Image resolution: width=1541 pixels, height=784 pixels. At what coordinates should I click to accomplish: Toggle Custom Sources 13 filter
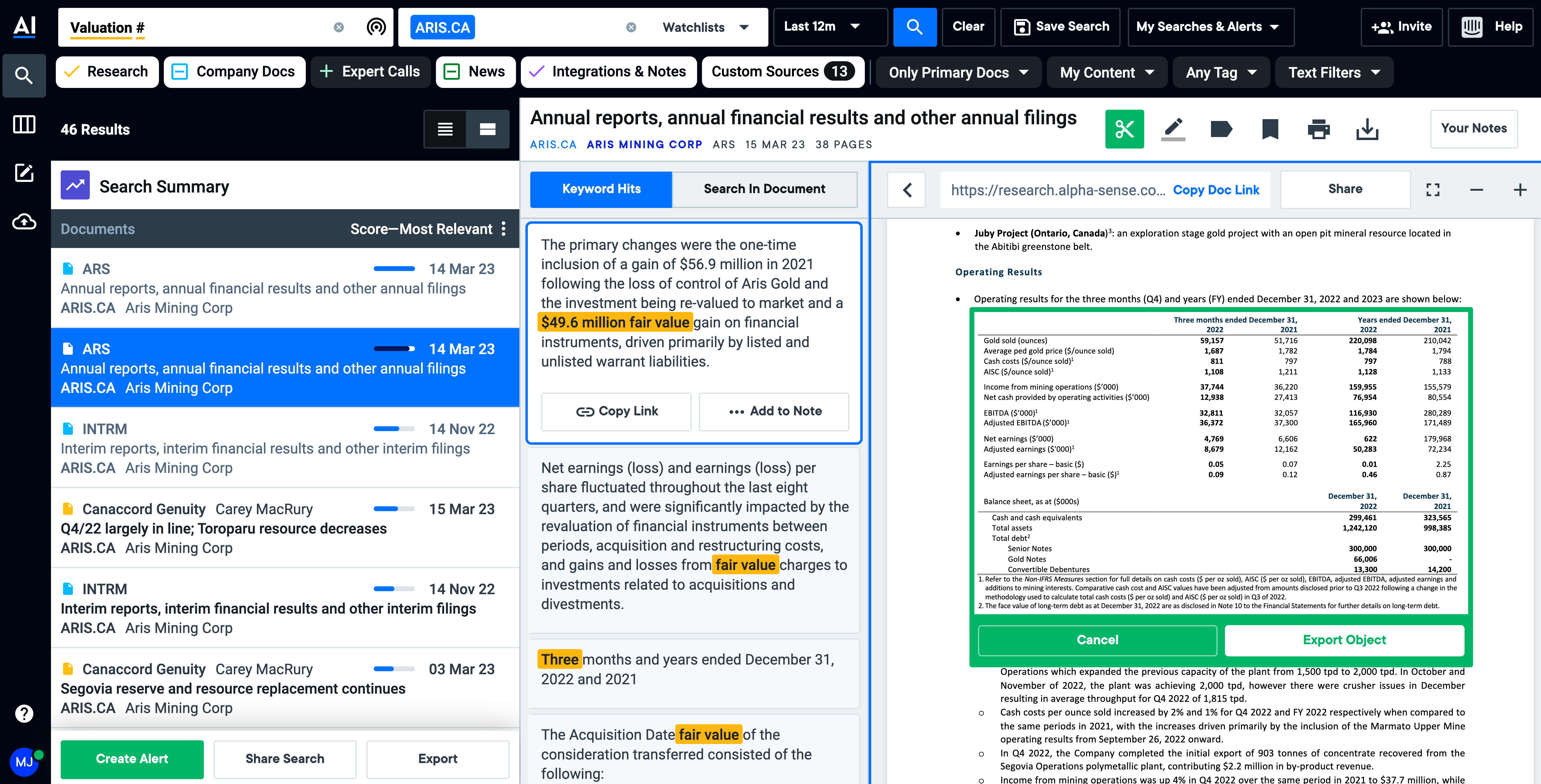click(x=783, y=72)
